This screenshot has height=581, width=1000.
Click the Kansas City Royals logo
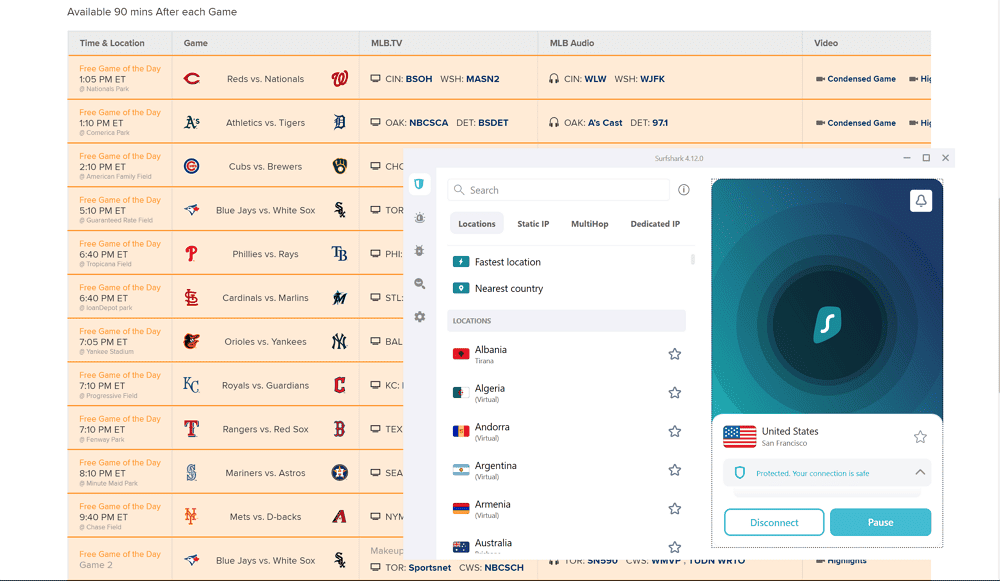(x=191, y=385)
